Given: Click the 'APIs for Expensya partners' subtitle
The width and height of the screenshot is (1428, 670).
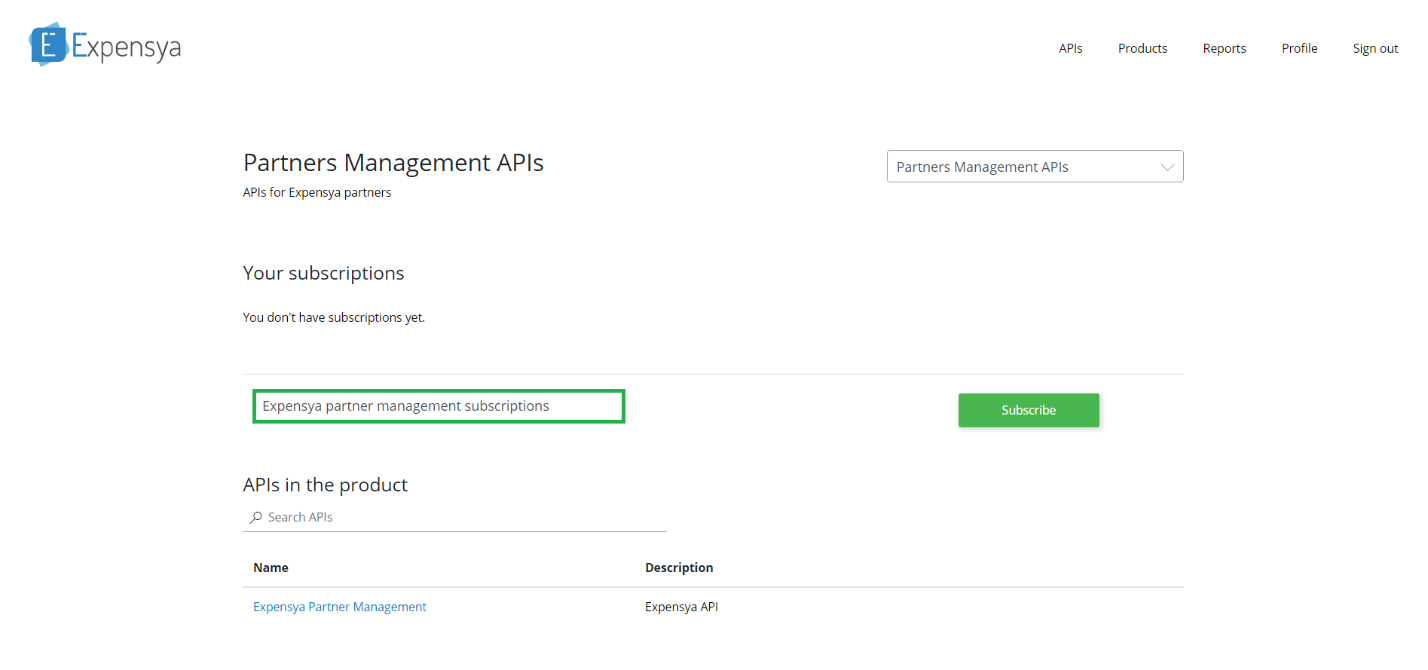Looking at the screenshot, I should pos(317,193).
